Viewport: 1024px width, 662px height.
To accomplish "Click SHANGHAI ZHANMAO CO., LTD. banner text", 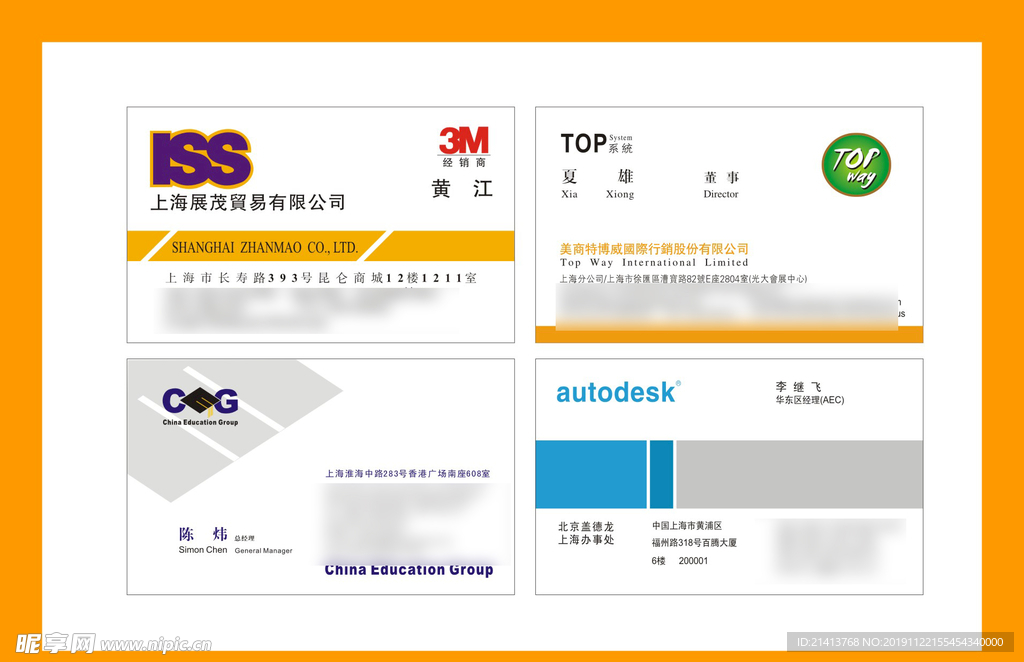I will [264, 247].
